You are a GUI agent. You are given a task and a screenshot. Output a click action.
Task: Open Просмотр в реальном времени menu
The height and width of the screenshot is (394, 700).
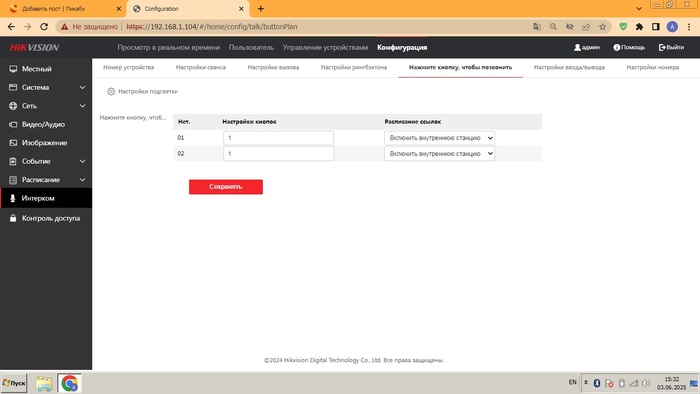169,47
